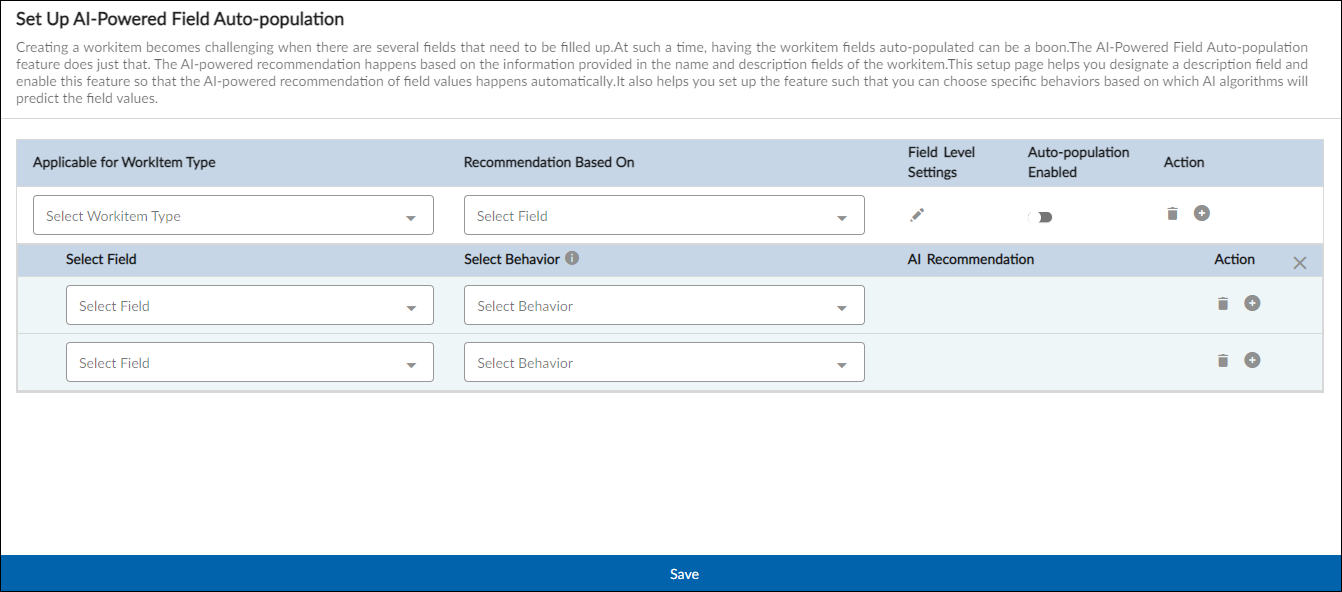Viewport: 1342px width, 592px height.
Task: Click the Select Behavior info icon
Action: click(x=572, y=258)
